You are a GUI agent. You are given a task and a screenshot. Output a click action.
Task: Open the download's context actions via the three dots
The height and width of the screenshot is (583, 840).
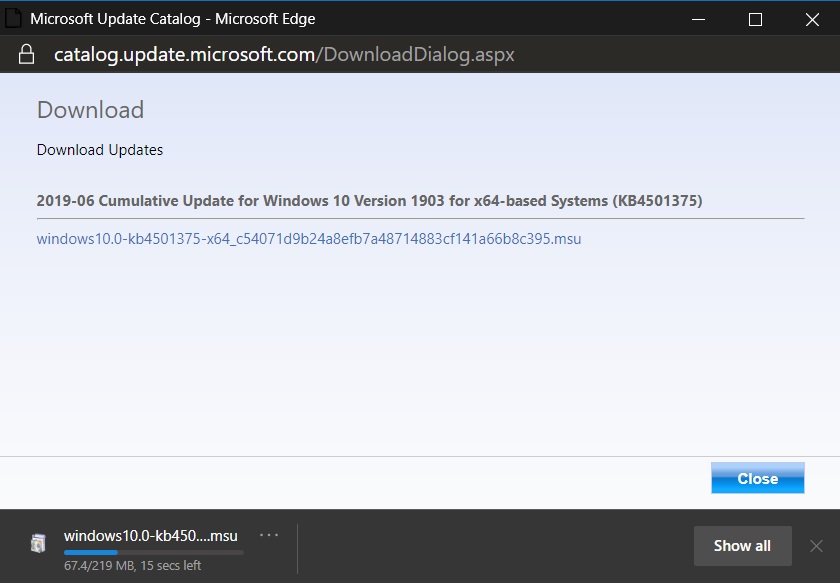coord(268,534)
